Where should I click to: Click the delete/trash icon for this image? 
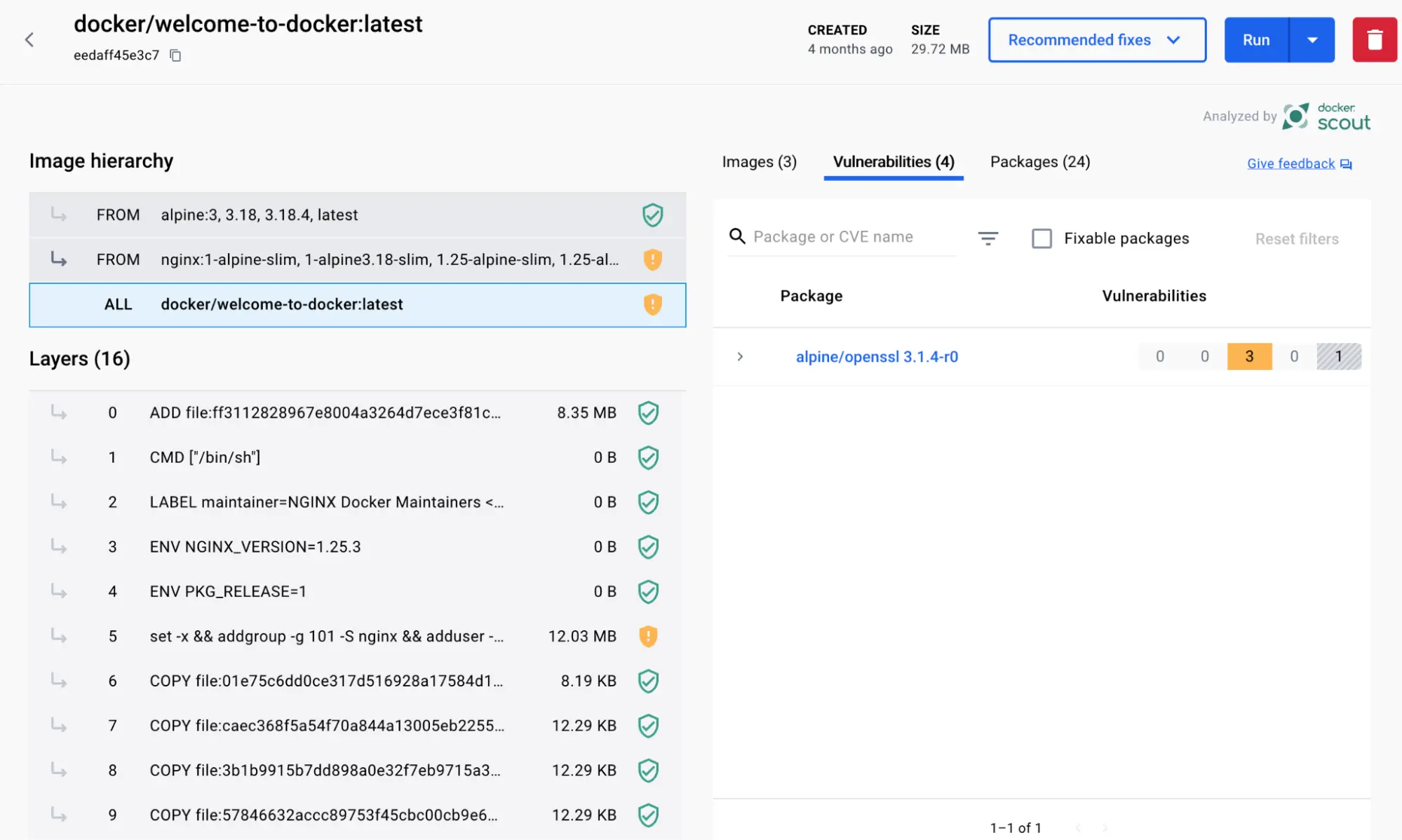pyautogui.click(x=1375, y=39)
